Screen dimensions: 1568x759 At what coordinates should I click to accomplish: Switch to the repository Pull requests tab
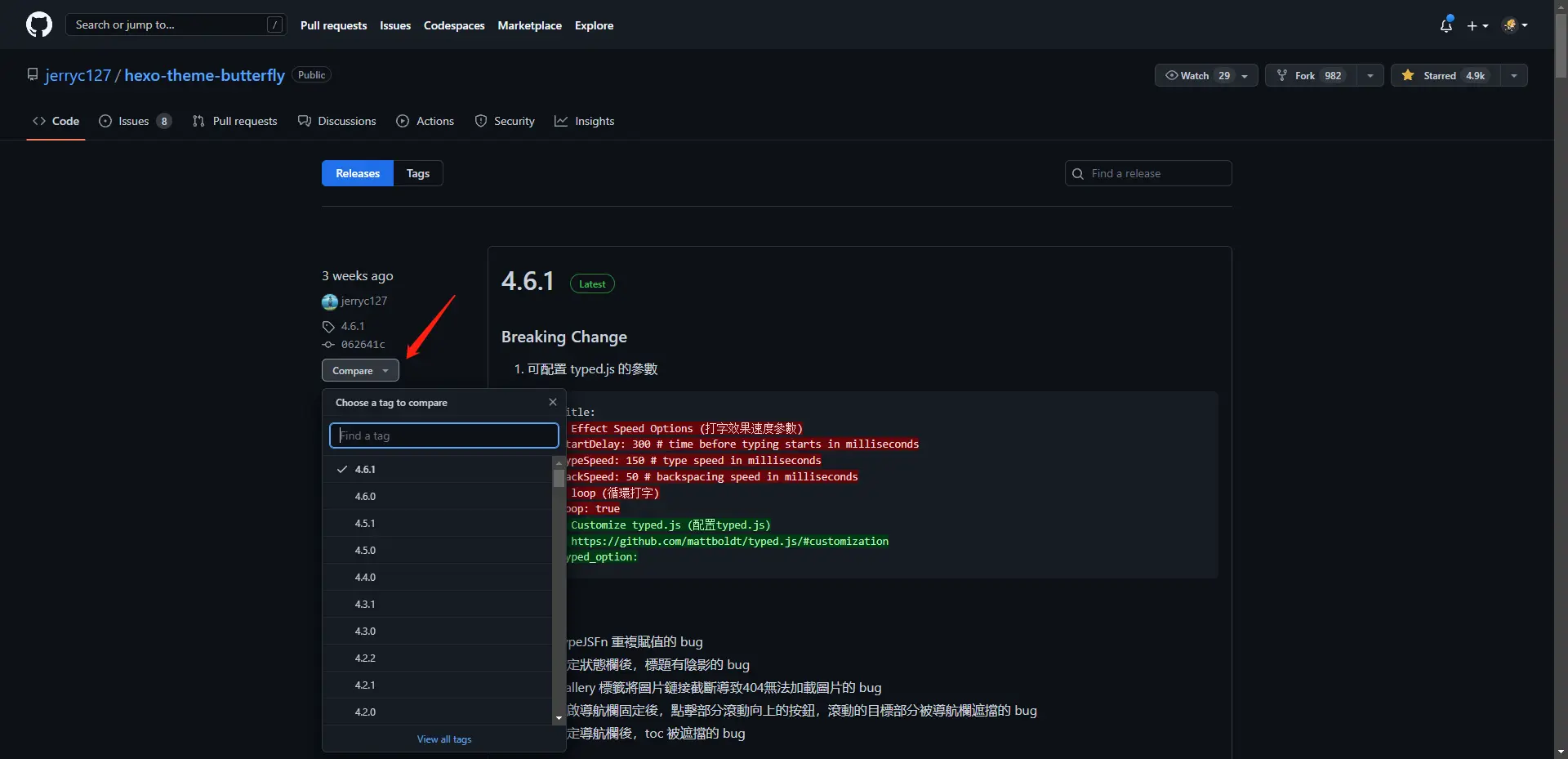coord(235,121)
